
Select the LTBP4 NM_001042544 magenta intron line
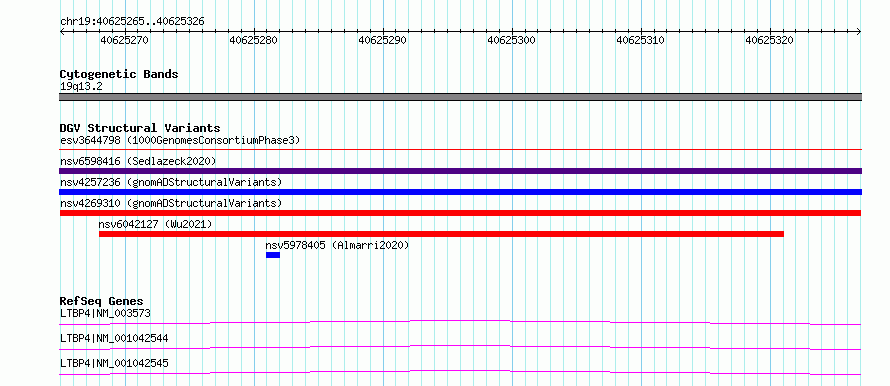pyautogui.click(x=460, y=347)
